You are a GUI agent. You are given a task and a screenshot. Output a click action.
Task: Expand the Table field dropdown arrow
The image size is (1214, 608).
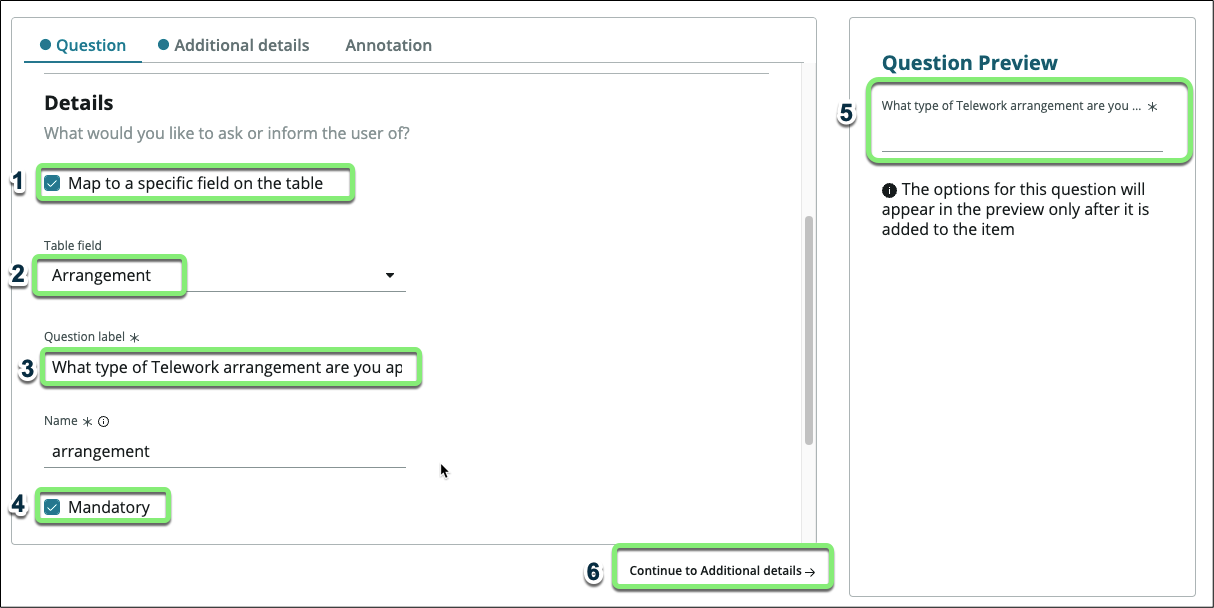[390, 276]
